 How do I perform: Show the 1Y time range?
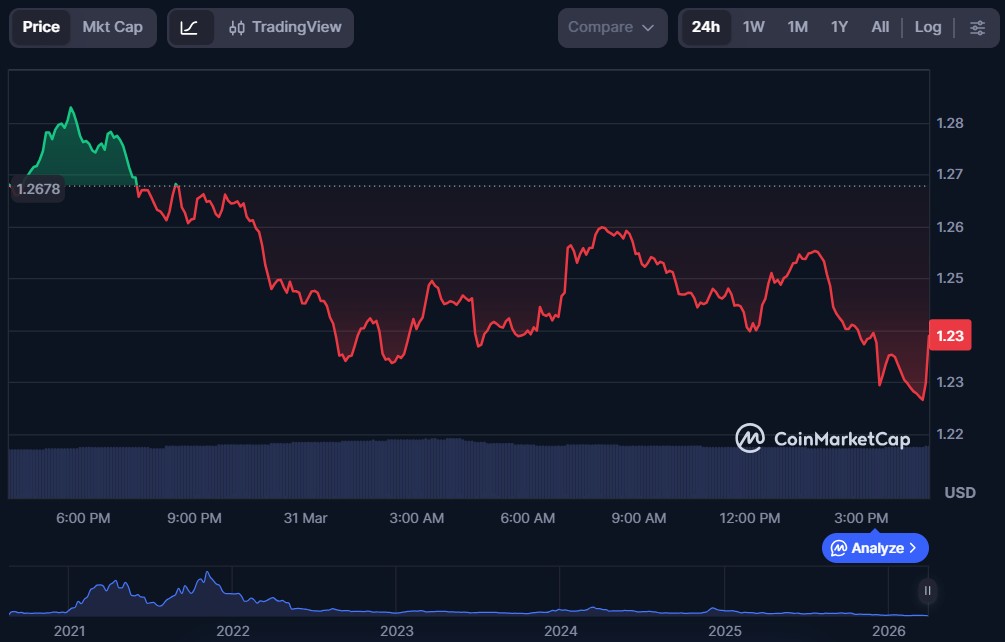[x=839, y=27]
